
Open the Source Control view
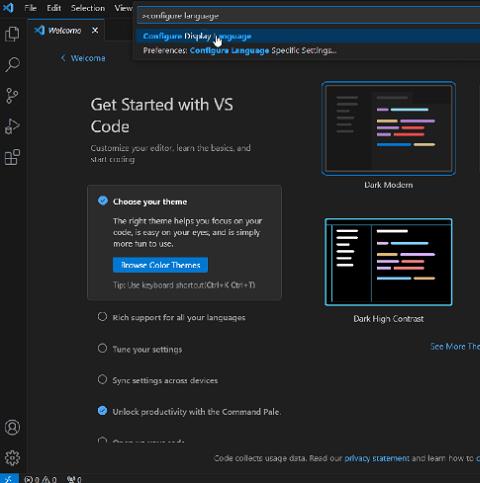tap(12, 96)
